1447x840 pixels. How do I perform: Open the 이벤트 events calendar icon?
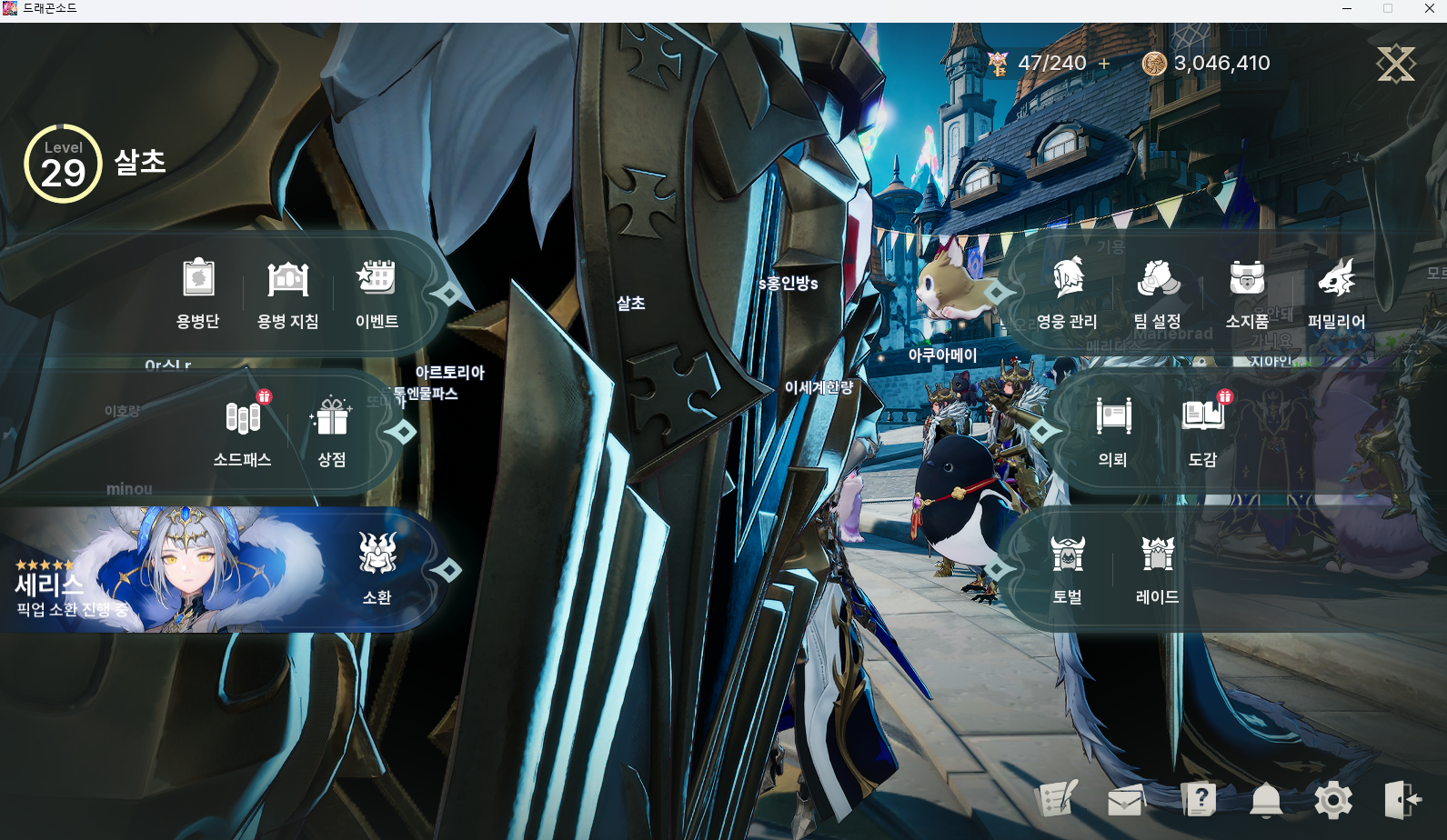coord(377,280)
